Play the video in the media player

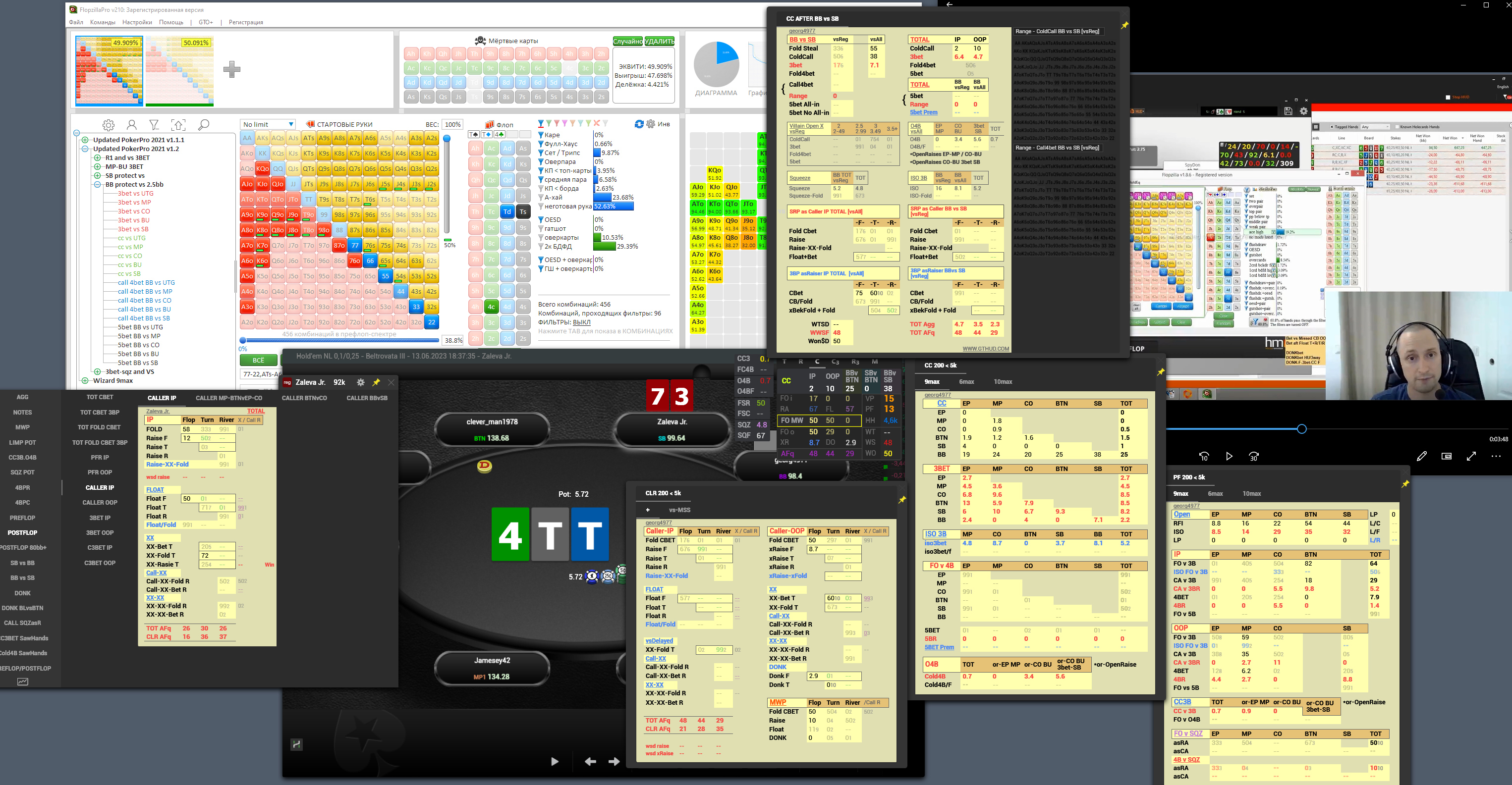1229,456
